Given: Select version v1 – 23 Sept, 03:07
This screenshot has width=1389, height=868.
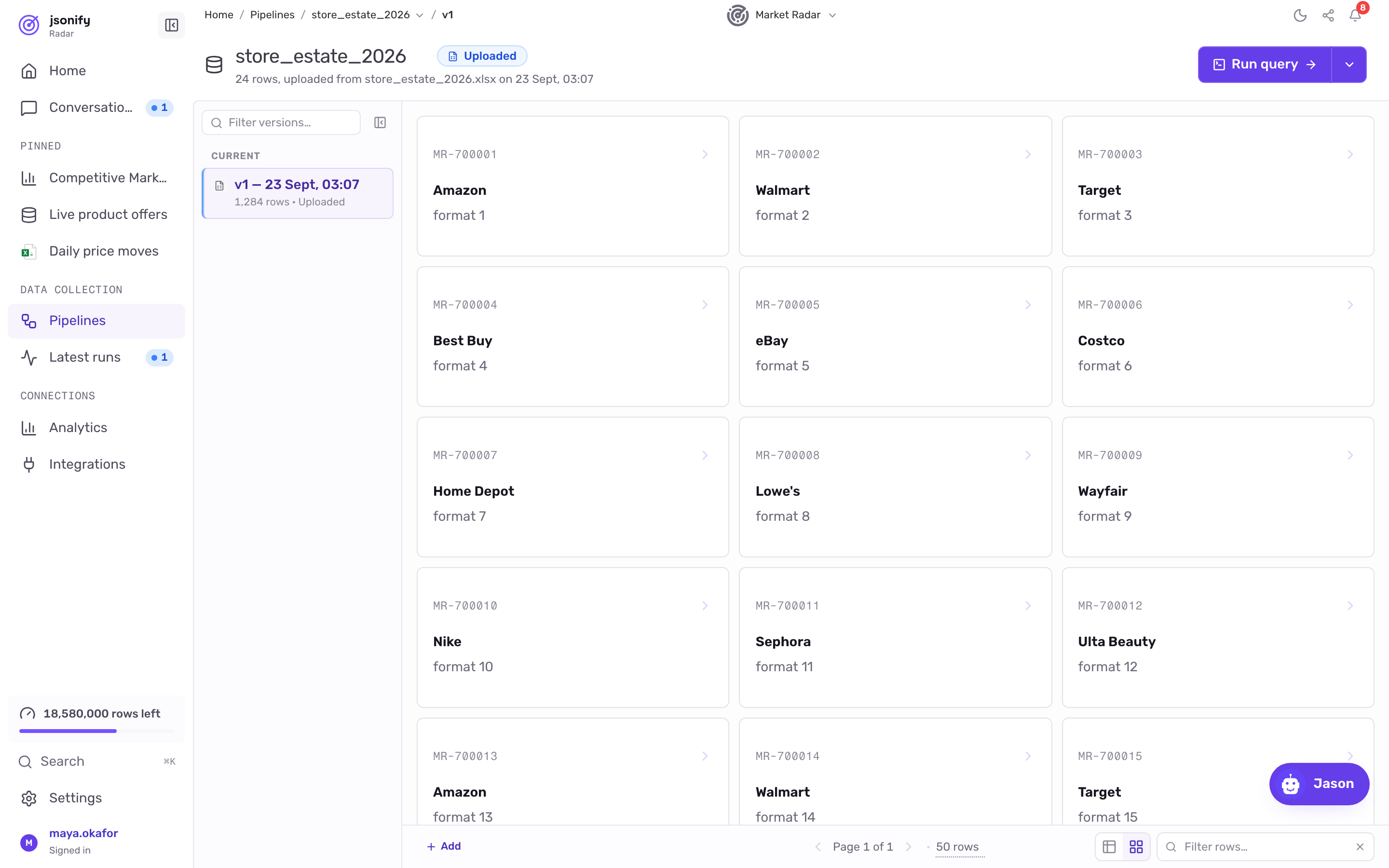Looking at the screenshot, I should (297, 193).
